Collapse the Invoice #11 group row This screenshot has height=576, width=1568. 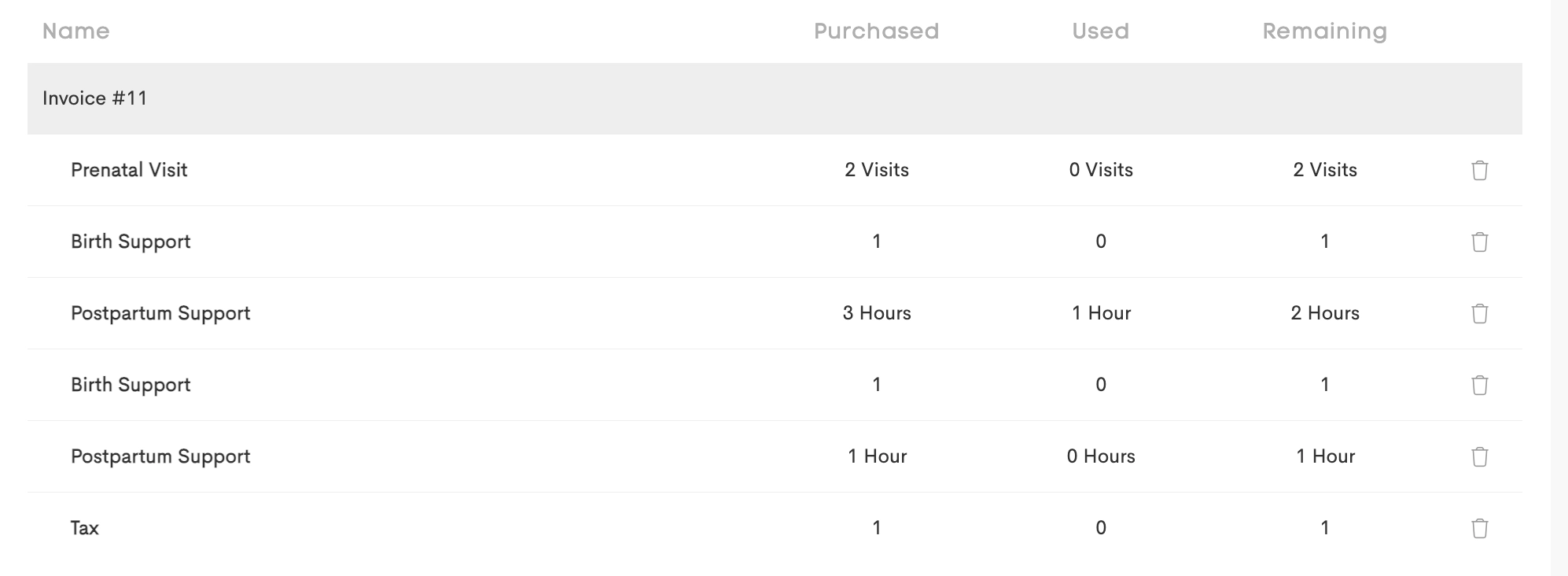coord(775,98)
